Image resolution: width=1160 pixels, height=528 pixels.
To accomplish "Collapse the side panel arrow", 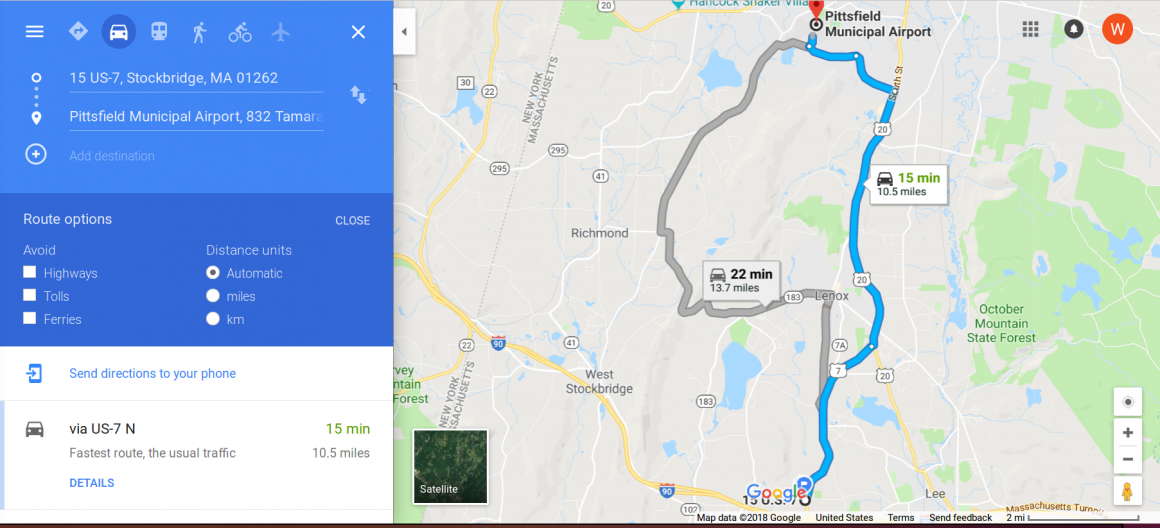I will click(404, 32).
